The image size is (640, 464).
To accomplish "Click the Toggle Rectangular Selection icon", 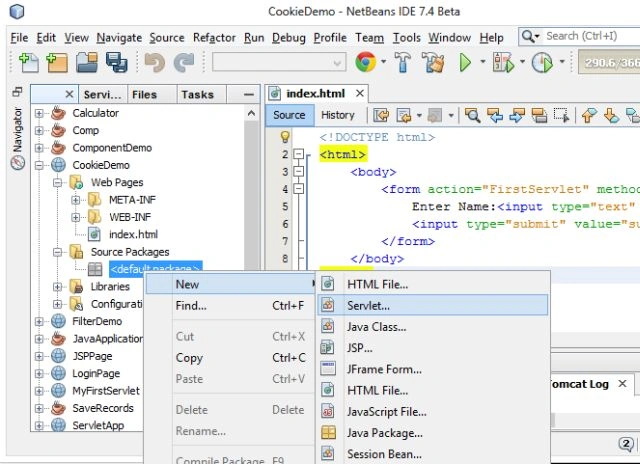I will coord(562,115).
